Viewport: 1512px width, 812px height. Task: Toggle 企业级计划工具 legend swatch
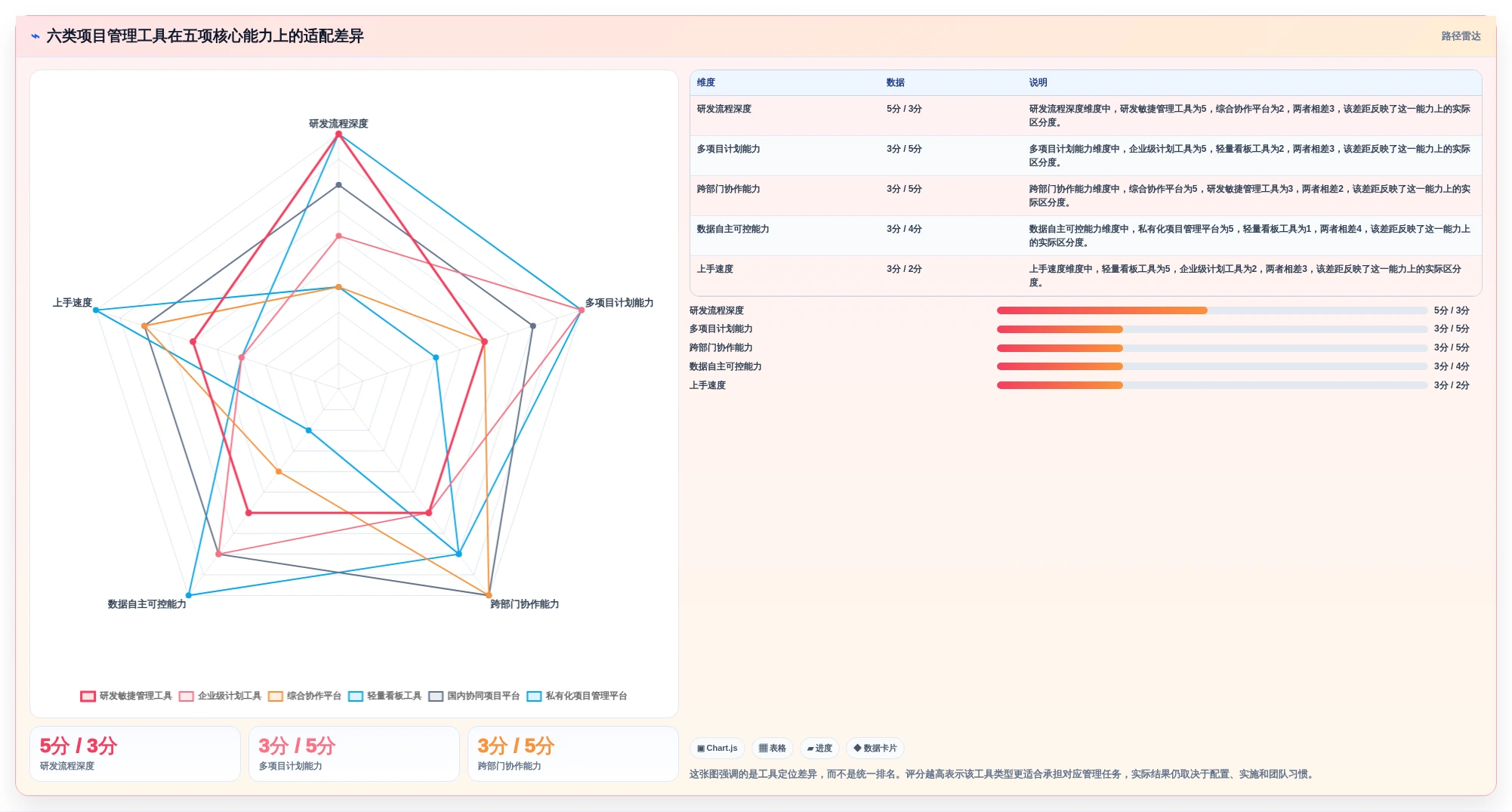click(x=187, y=696)
